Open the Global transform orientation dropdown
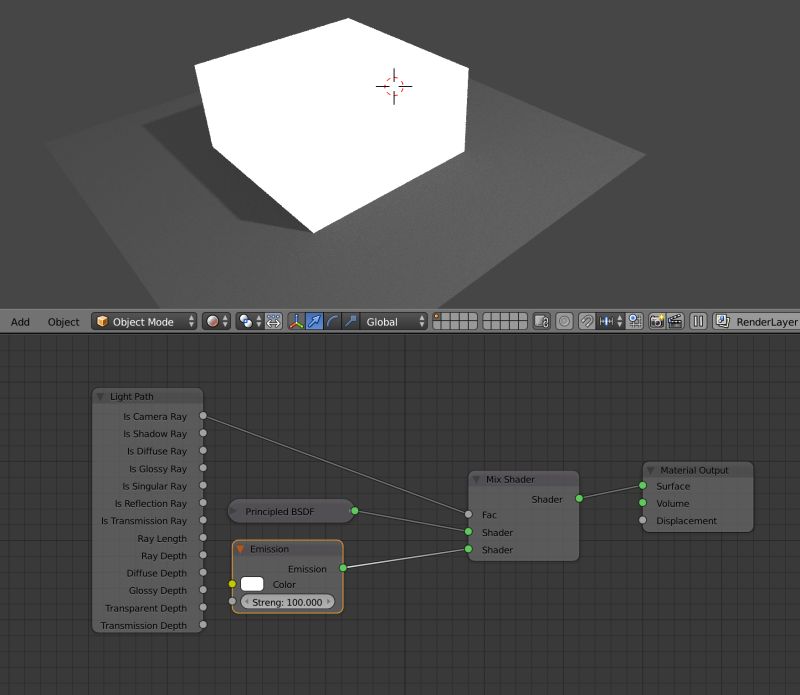 coord(392,321)
